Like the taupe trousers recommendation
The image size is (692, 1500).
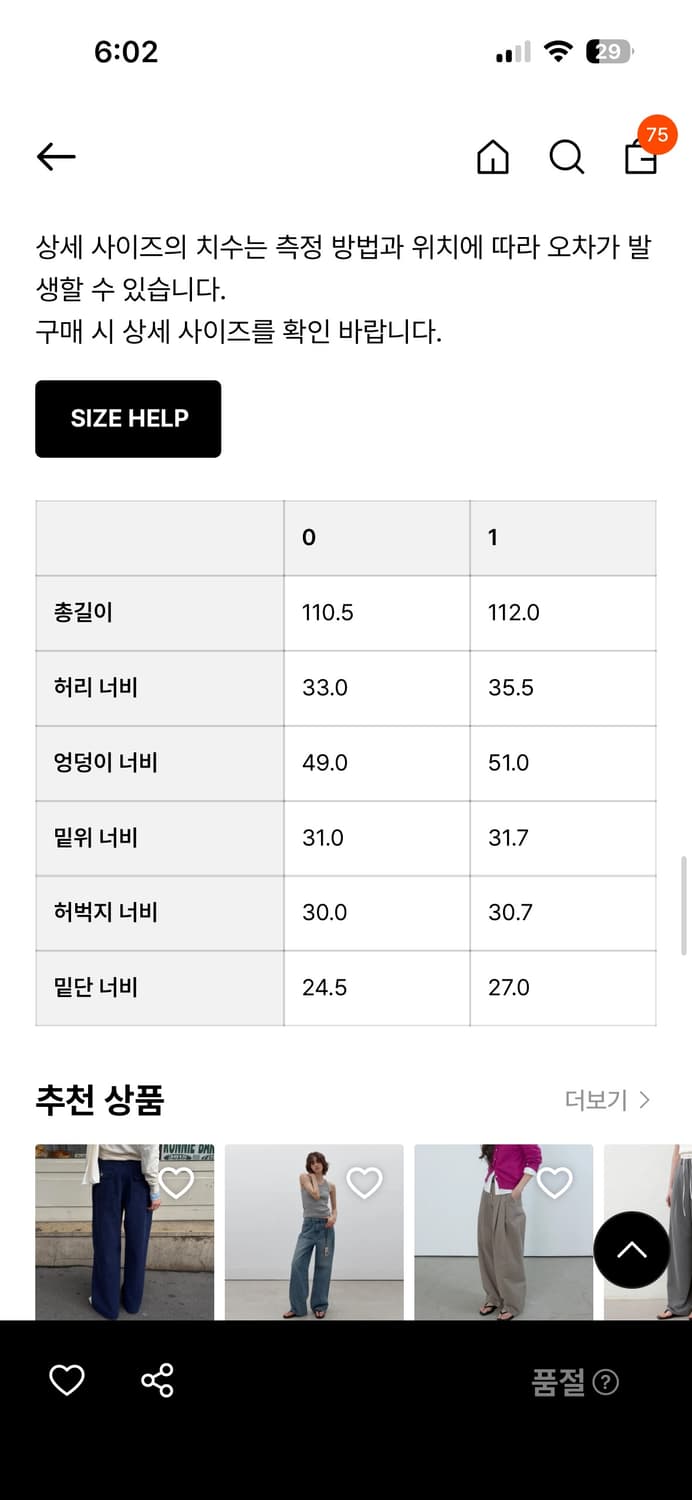point(553,1182)
